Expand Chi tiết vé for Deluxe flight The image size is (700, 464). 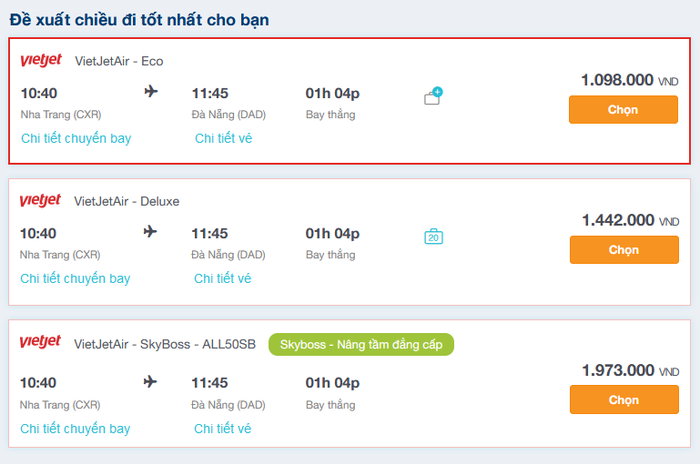222,278
